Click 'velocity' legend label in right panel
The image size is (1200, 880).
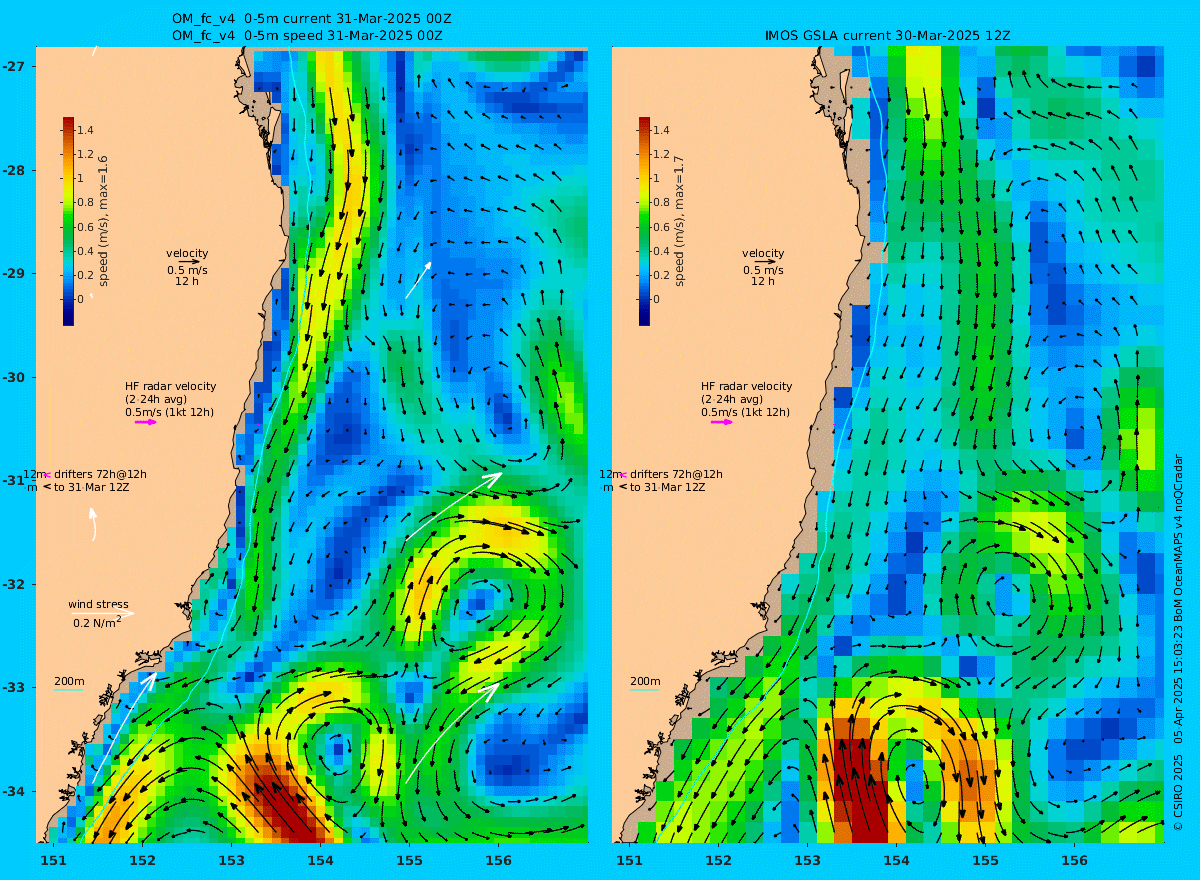click(763, 253)
